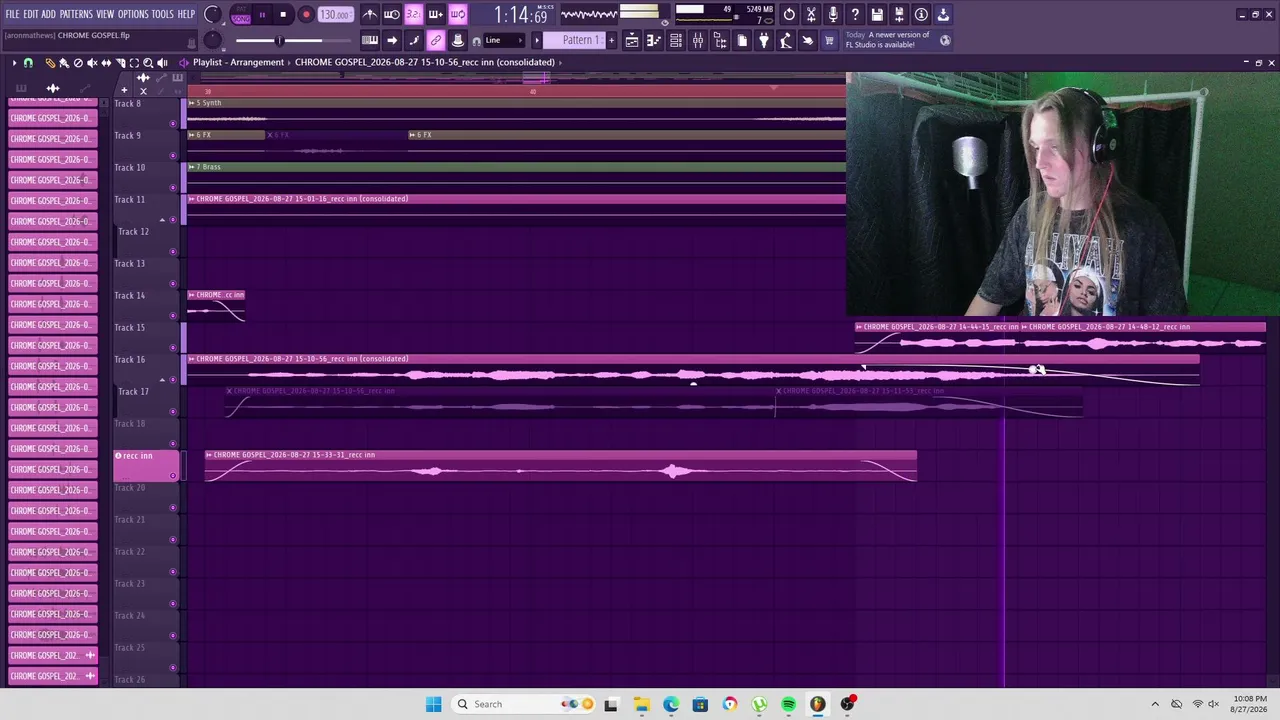Screen dimensions: 1280x720
Task: Toggle the typing keyboard to piano
Action: tap(370, 40)
